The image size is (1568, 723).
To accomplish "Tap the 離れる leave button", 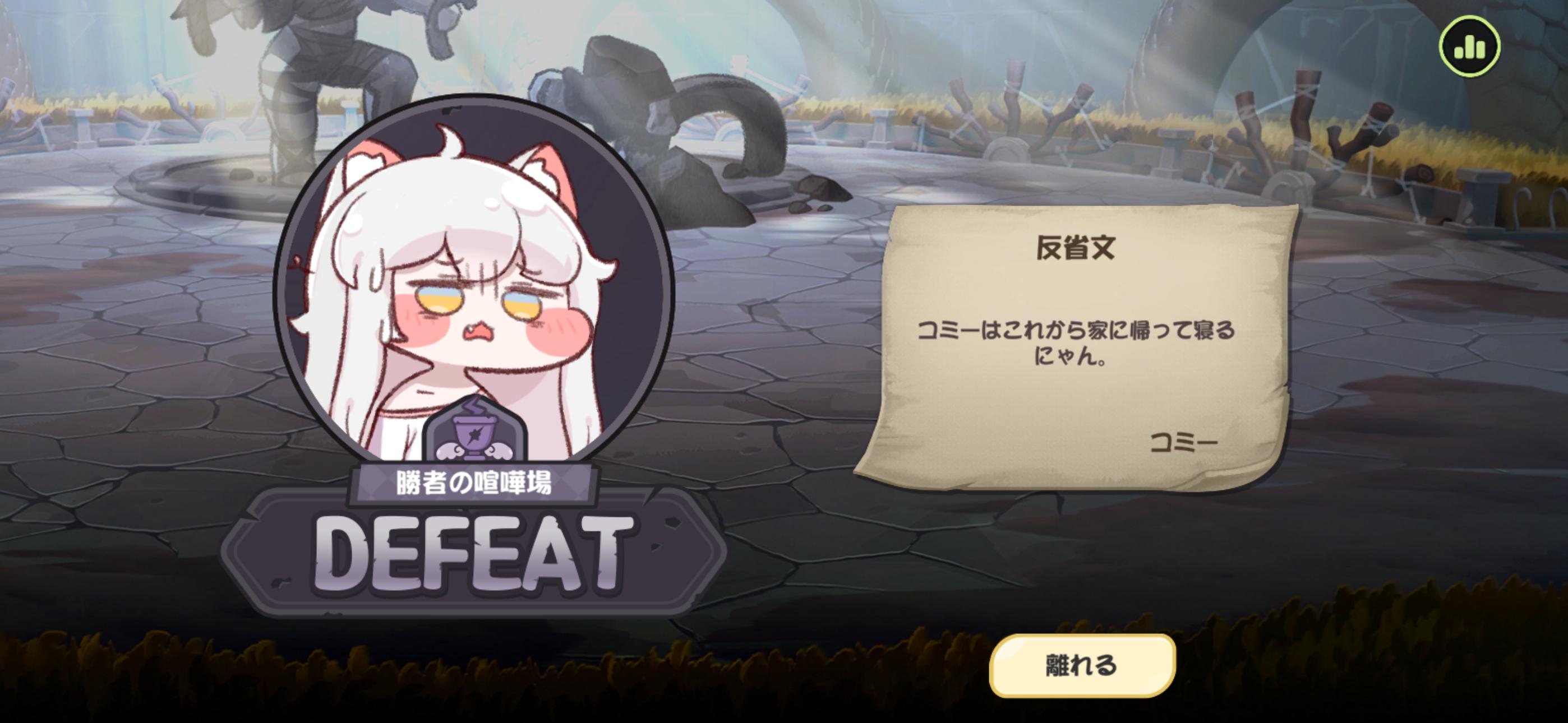I will [1082, 665].
